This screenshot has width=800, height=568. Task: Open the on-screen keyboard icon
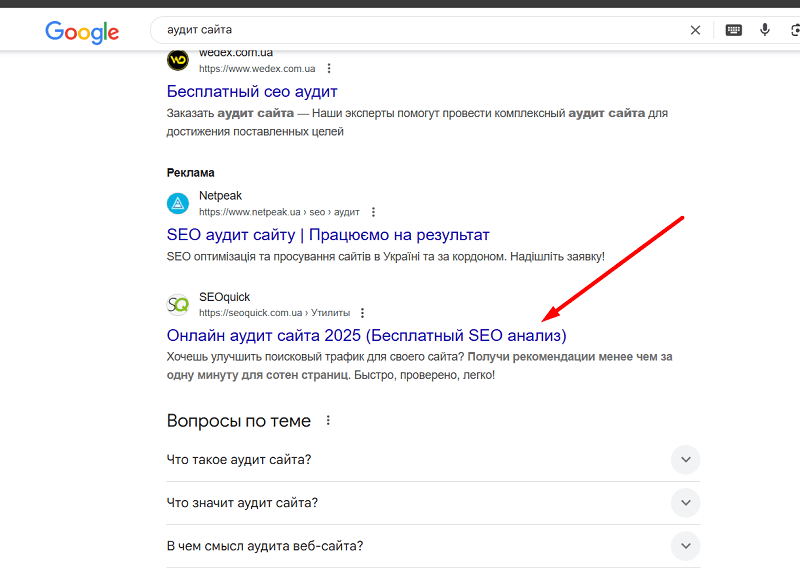(x=734, y=30)
